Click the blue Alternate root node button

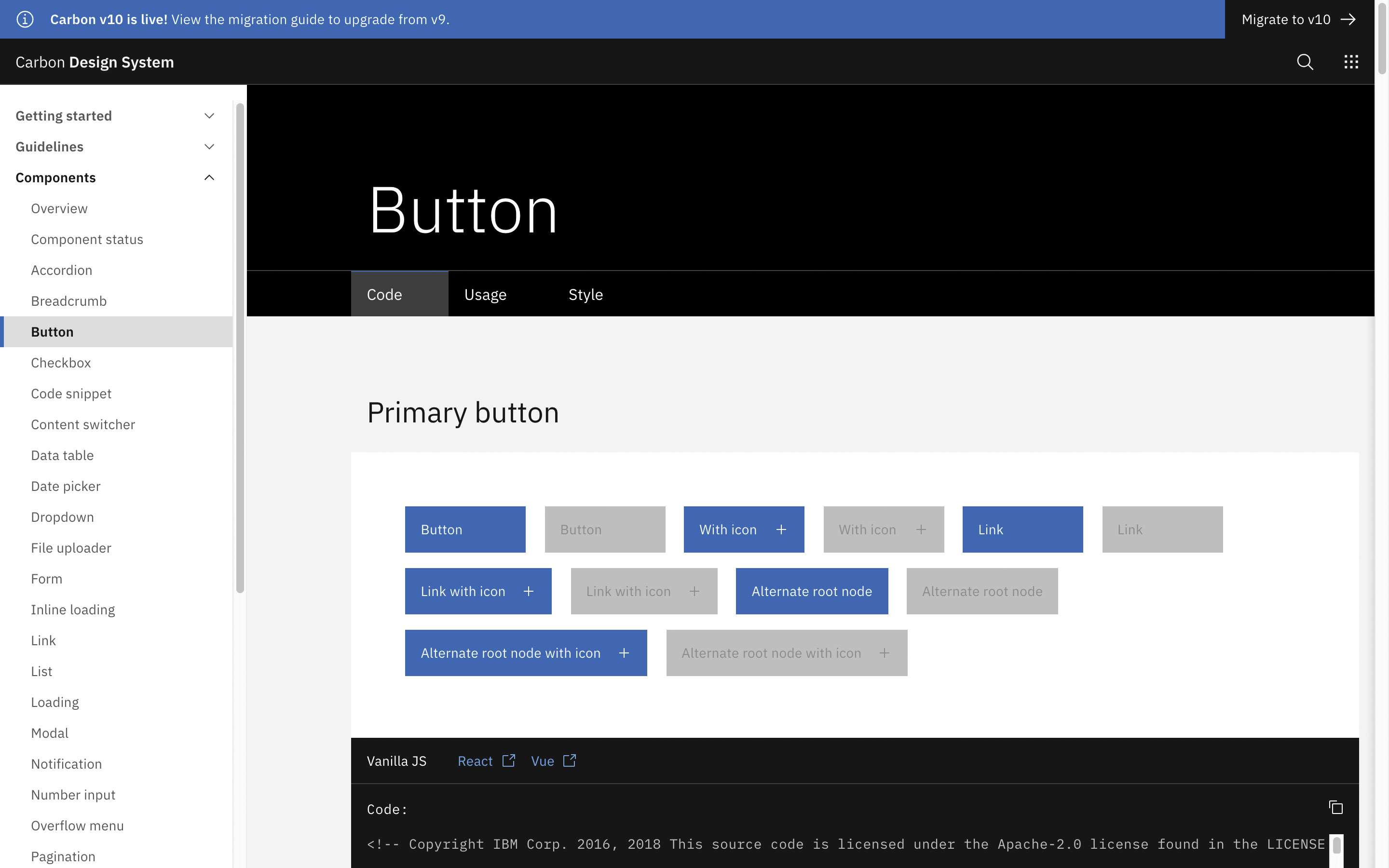pyautogui.click(x=811, y=591)
